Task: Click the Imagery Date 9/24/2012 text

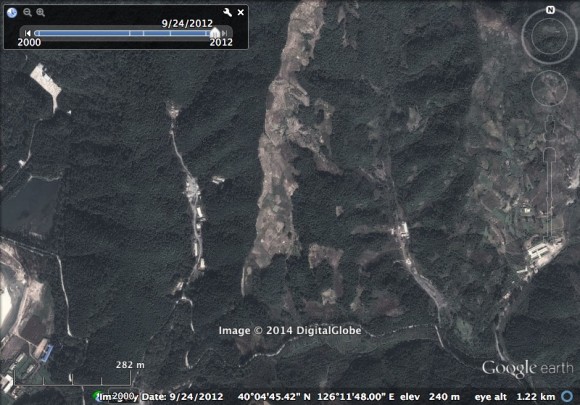Action: (162, 397)
